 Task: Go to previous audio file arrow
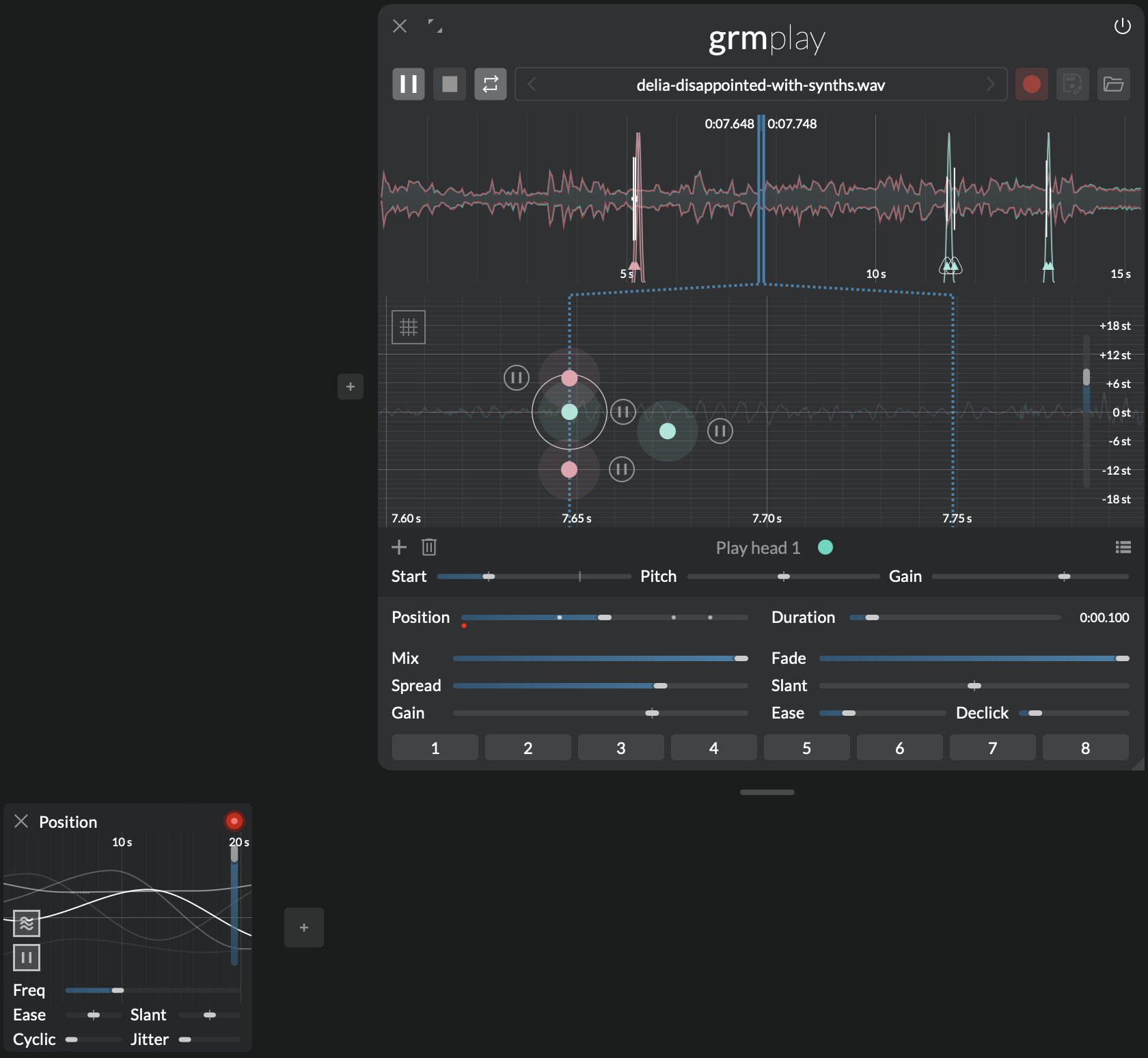[x=532, y=84]
